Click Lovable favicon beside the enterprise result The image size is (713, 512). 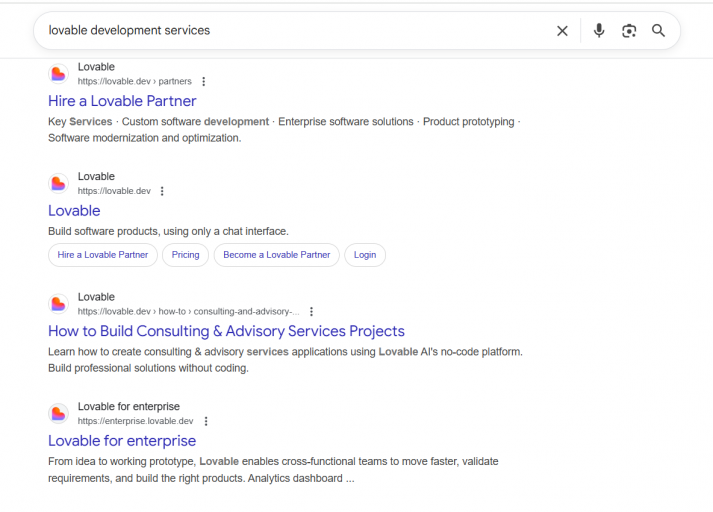[x=58, y=414]
